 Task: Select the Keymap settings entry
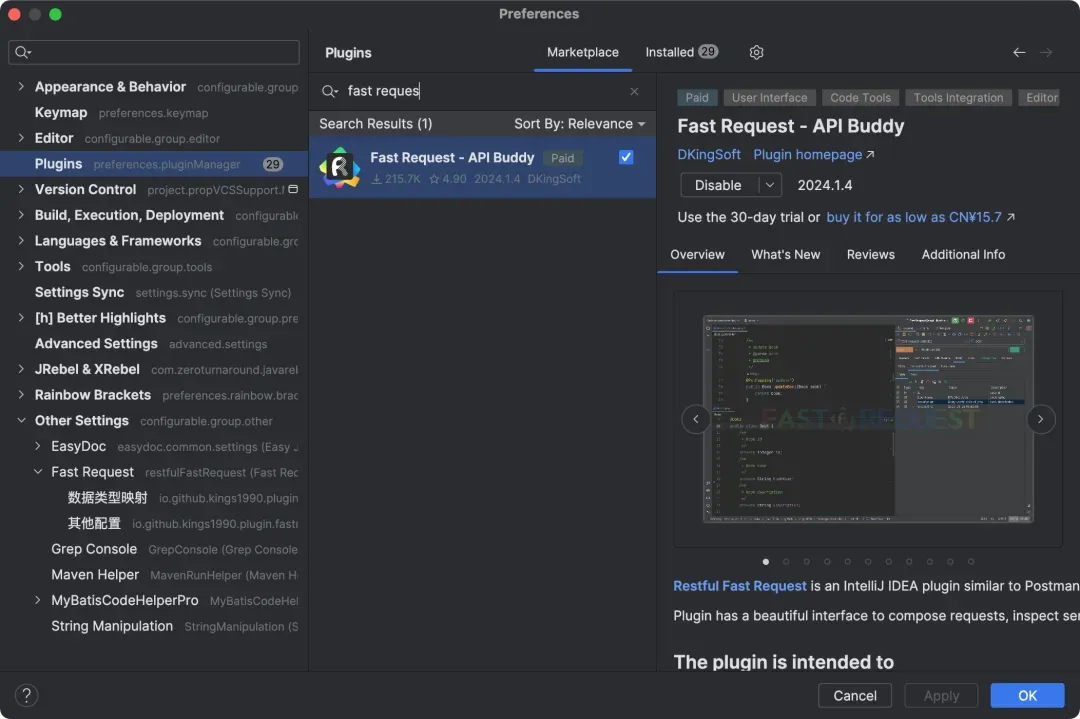tap(154, 112)
